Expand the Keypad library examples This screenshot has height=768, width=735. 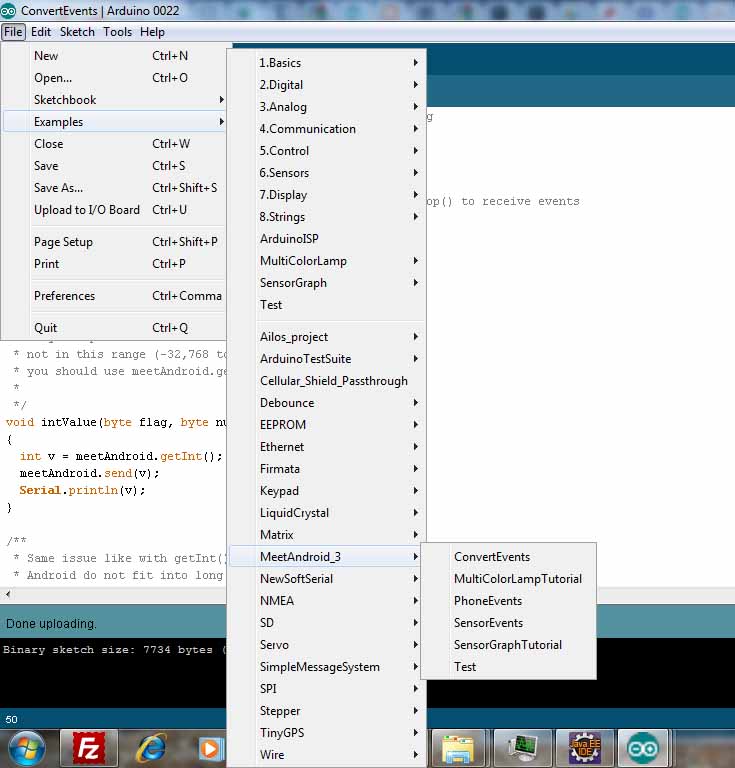click(x=327, y=491)
